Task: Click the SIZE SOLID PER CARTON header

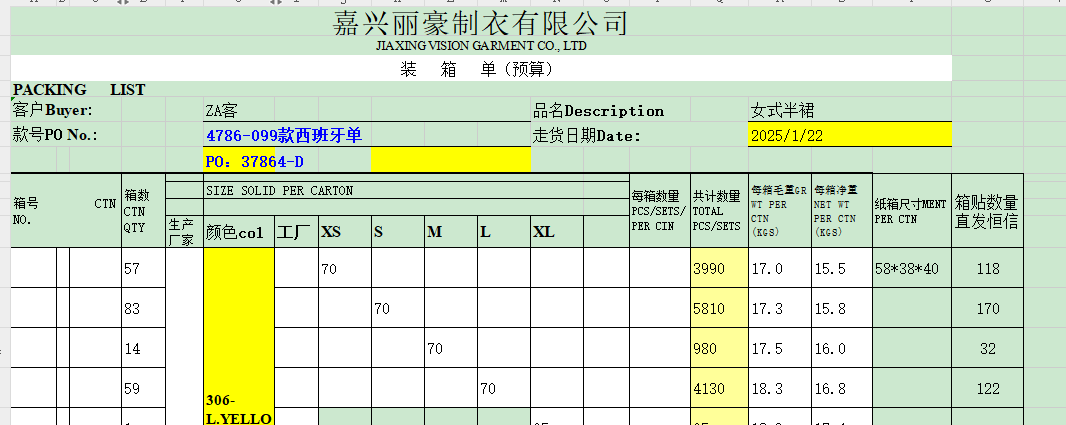Action: pos(279,190)
